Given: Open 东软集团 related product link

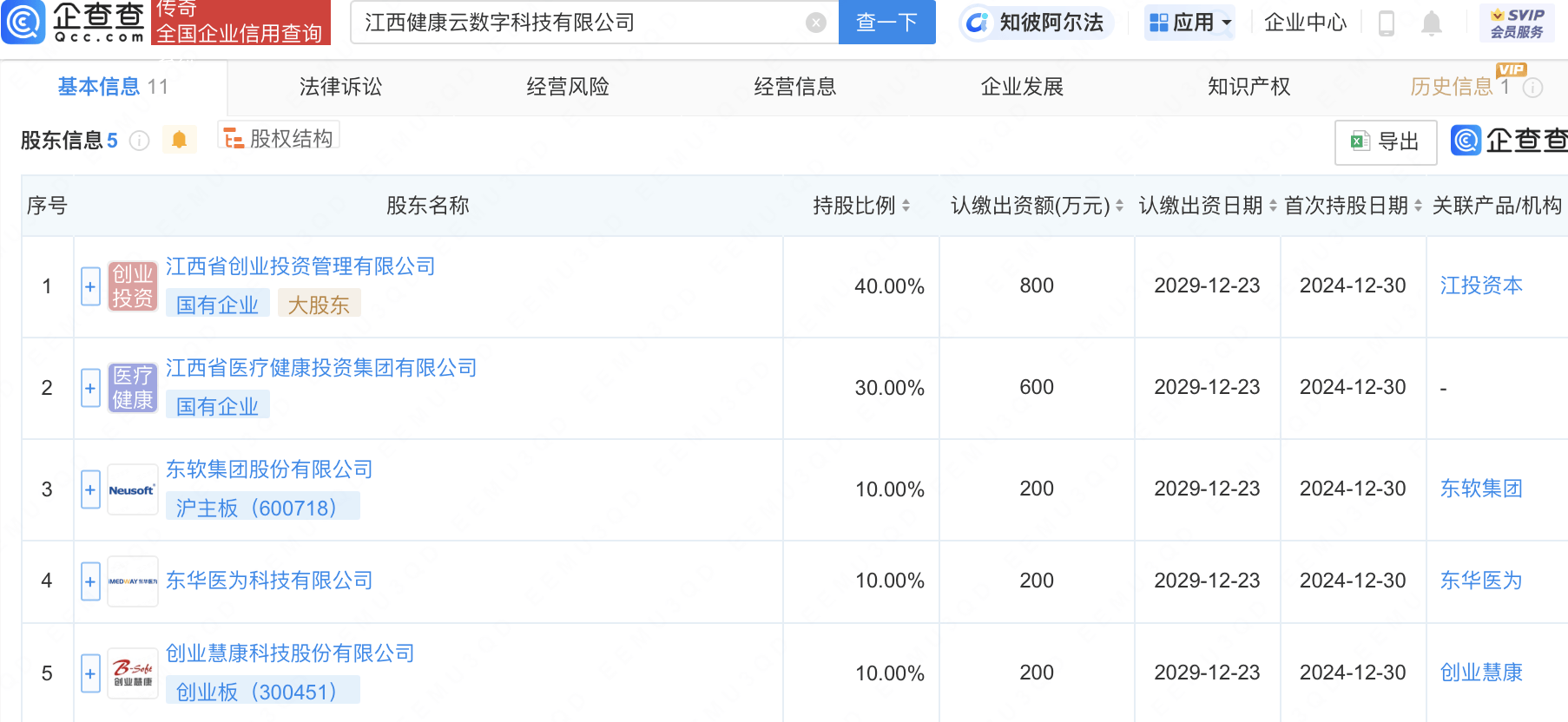Looking at the screenshot, I should pyautogui.click(x=1481, y=489).
